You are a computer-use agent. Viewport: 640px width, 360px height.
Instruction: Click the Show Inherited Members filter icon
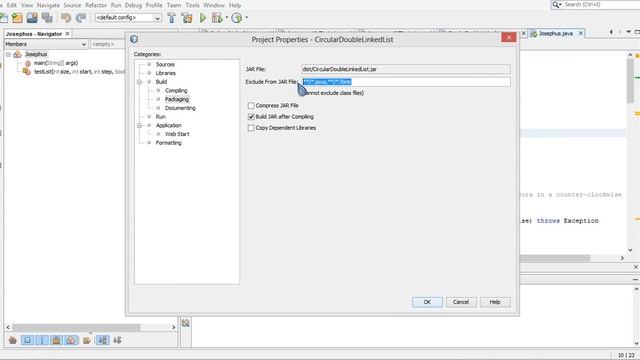point(13,340)
